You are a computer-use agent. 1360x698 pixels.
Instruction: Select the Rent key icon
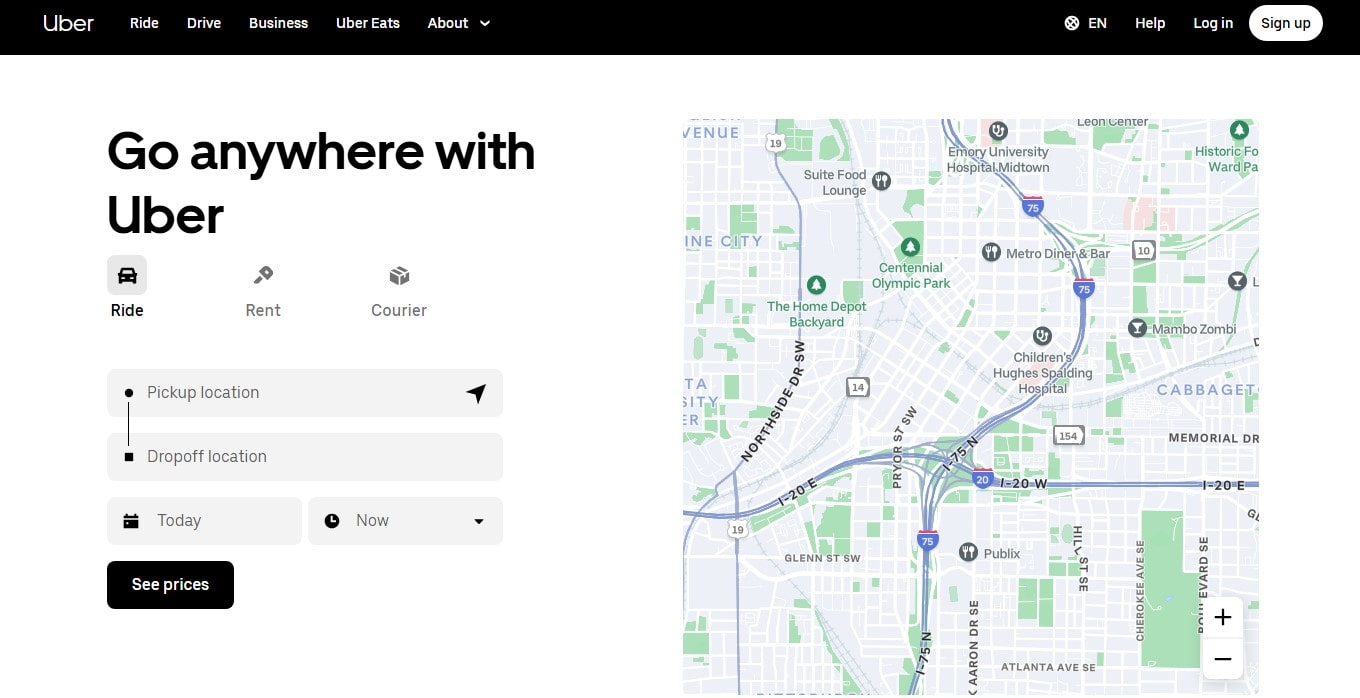[x=263, y=275]
